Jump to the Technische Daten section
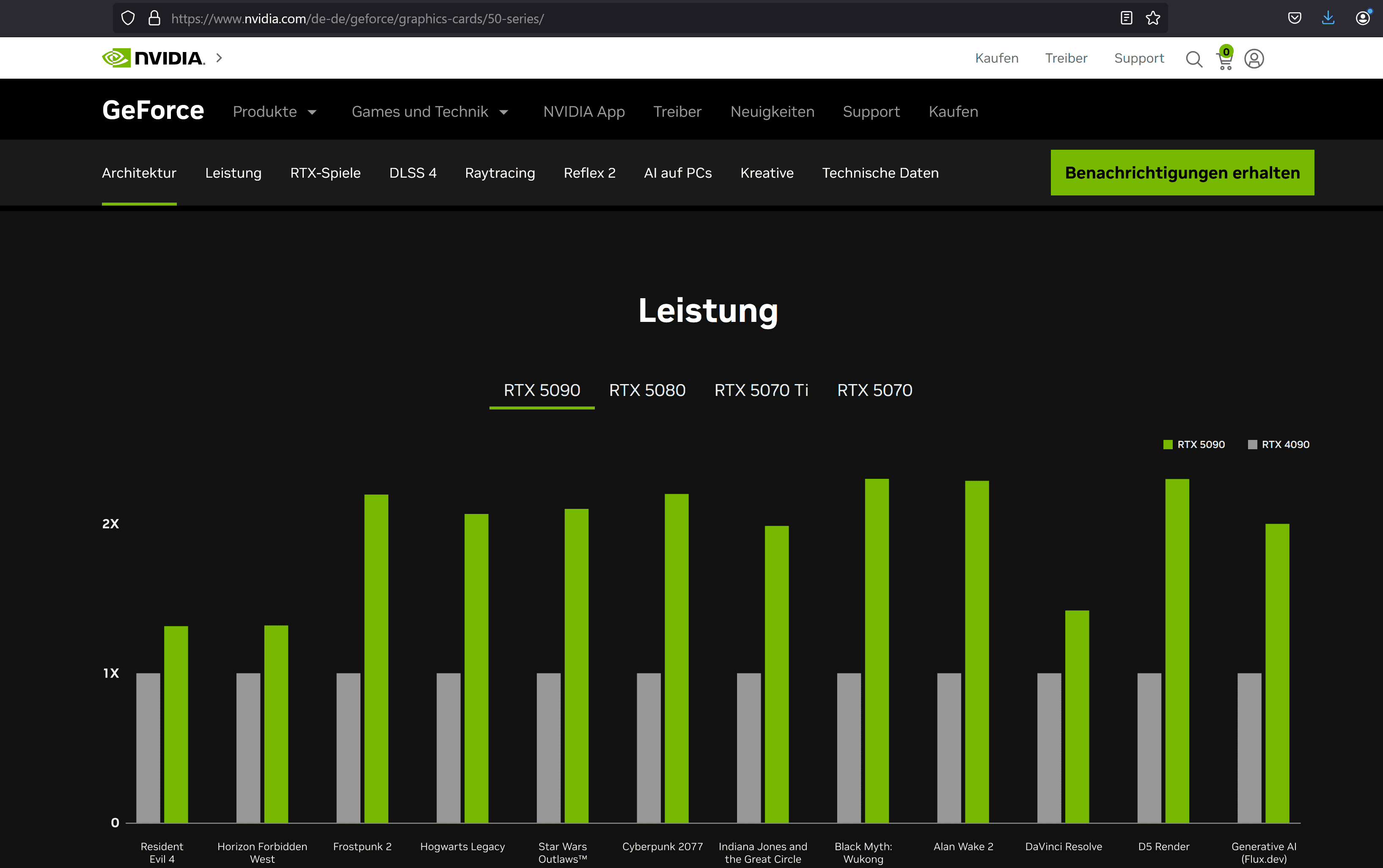The width and height of the screenshot is (1383, 868). [880, 173]
